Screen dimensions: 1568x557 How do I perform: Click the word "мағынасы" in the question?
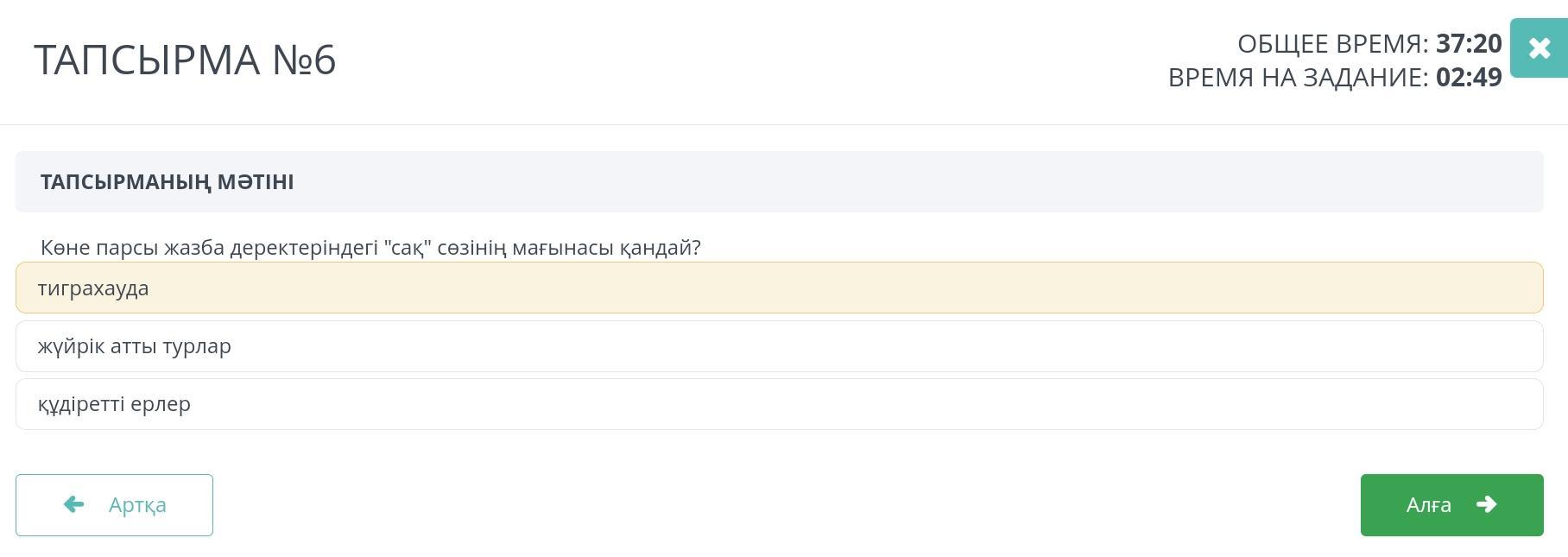[562, 248]
